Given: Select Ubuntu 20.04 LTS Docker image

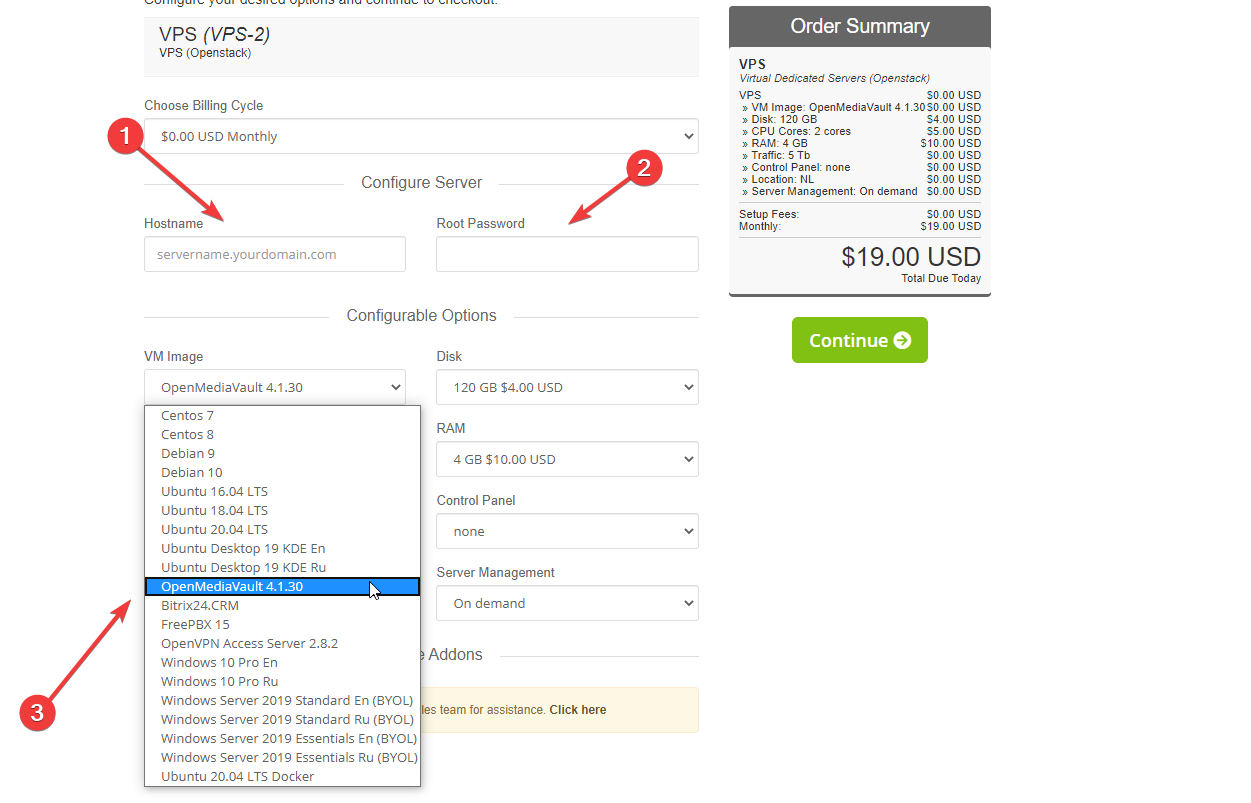Looking at the screenshot, I should 237,777.
